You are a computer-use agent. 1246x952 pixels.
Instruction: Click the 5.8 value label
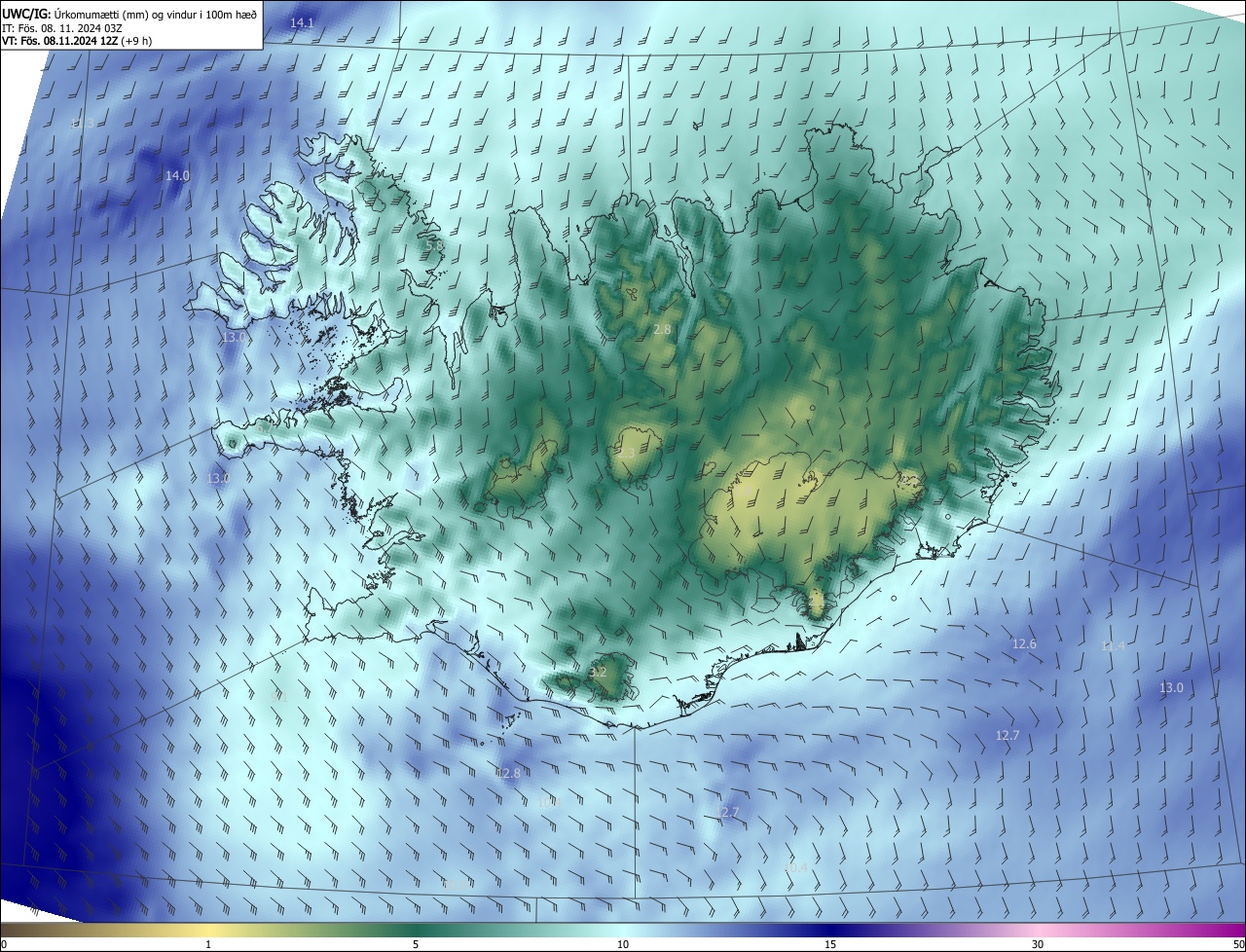click(434, 246)
